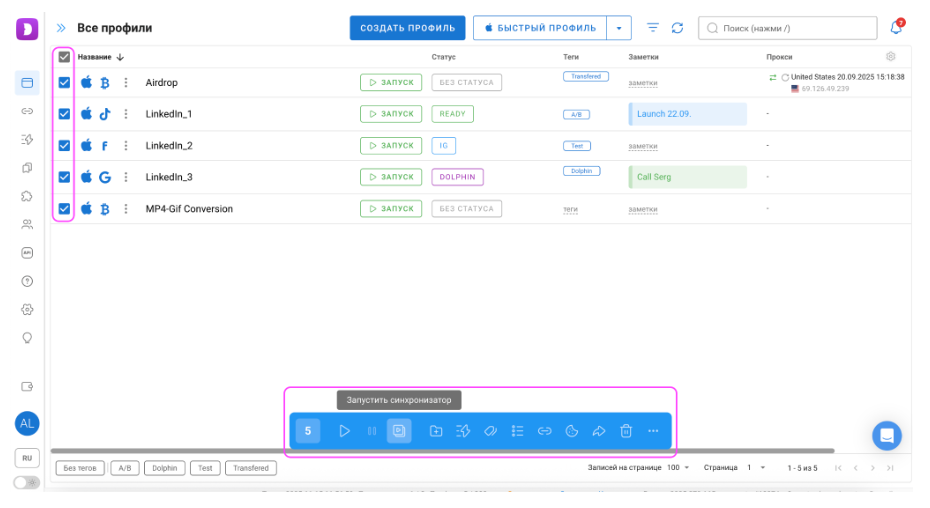Open the three-dot menu in bulk toolbar
930x508 pixels.
click(x=653, y=431)
